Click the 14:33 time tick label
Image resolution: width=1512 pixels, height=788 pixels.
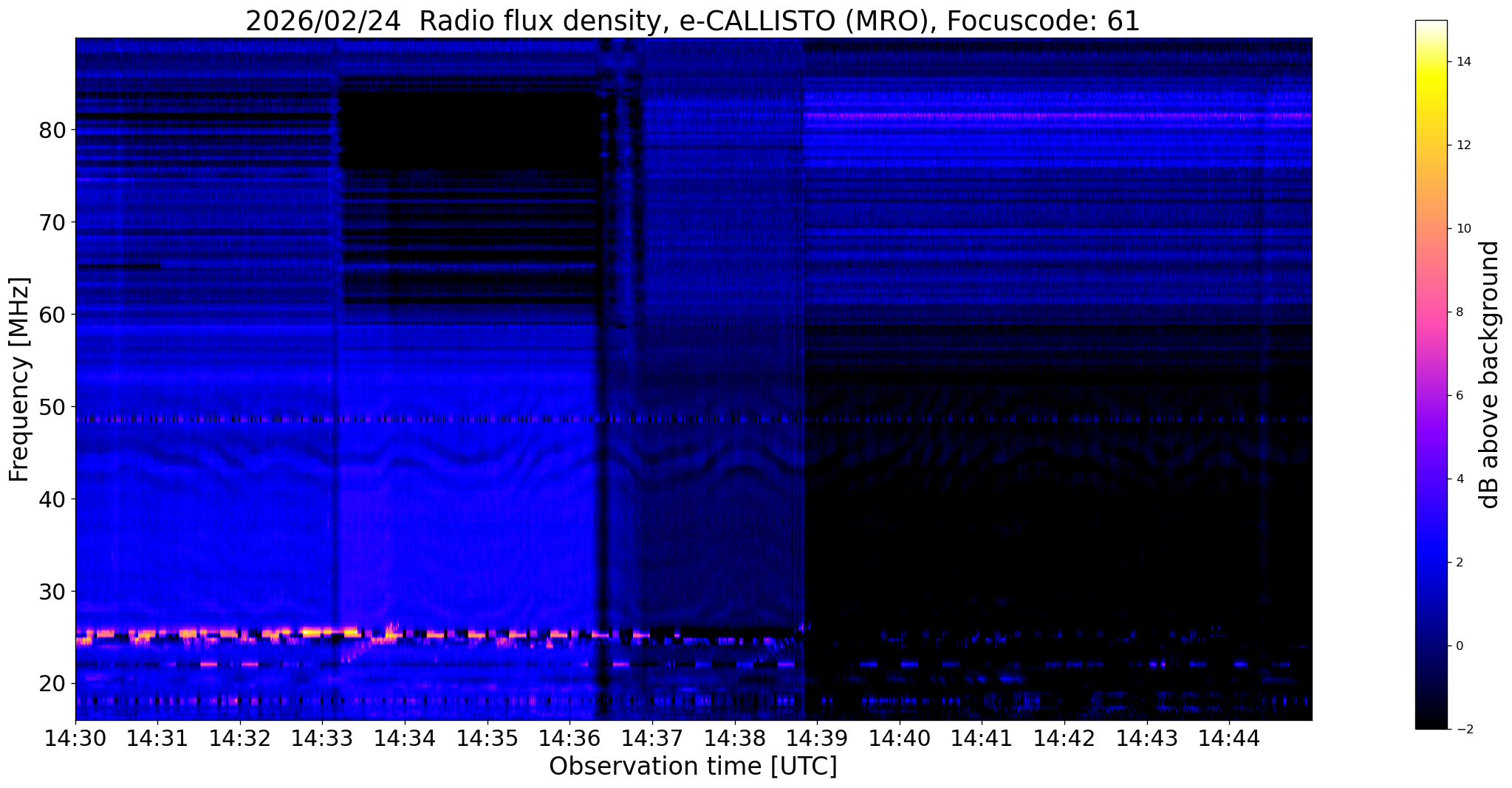(x=322, y=737)
